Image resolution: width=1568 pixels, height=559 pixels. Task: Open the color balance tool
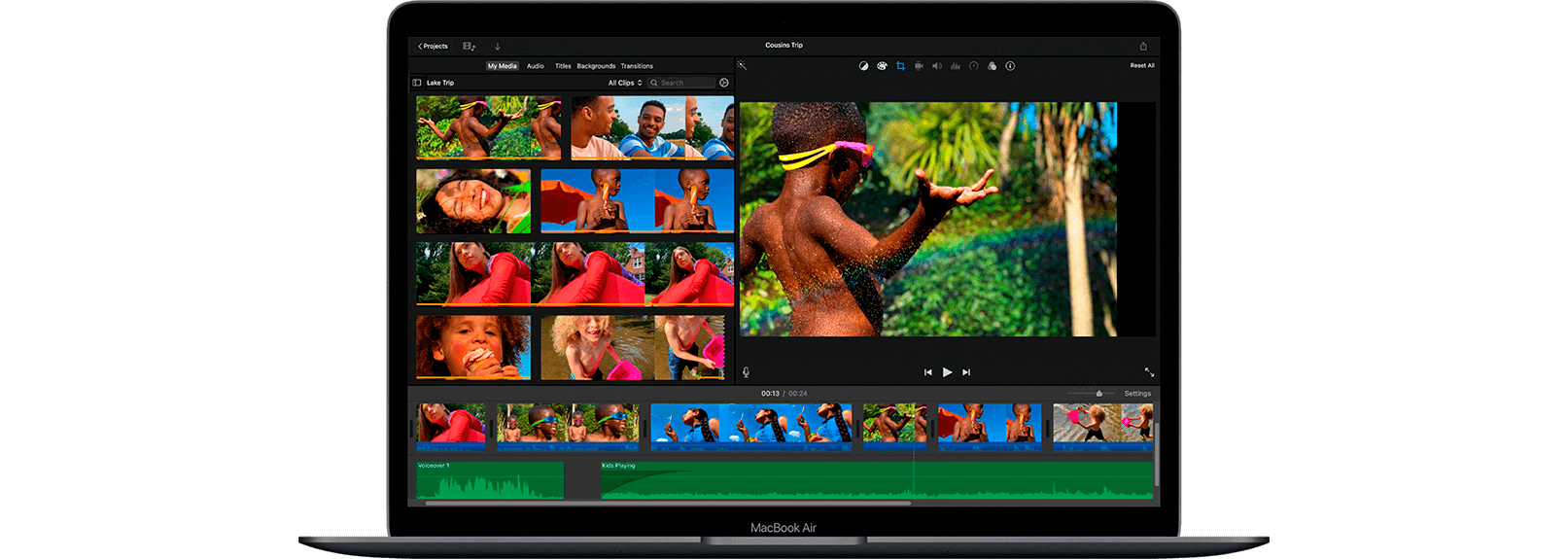click(863, 66)
